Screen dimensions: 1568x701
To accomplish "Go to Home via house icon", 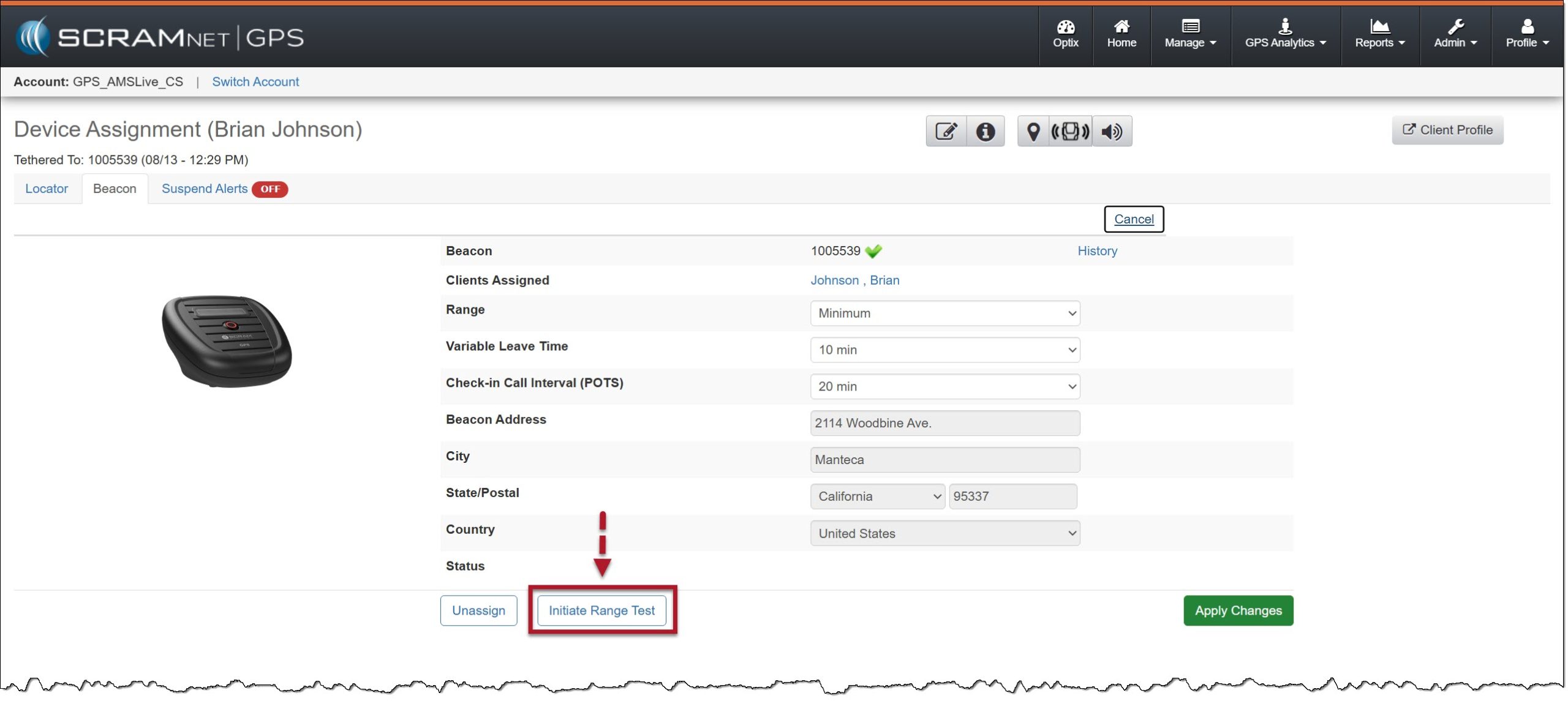I will pyautogui.click(x=1121, y=34).
